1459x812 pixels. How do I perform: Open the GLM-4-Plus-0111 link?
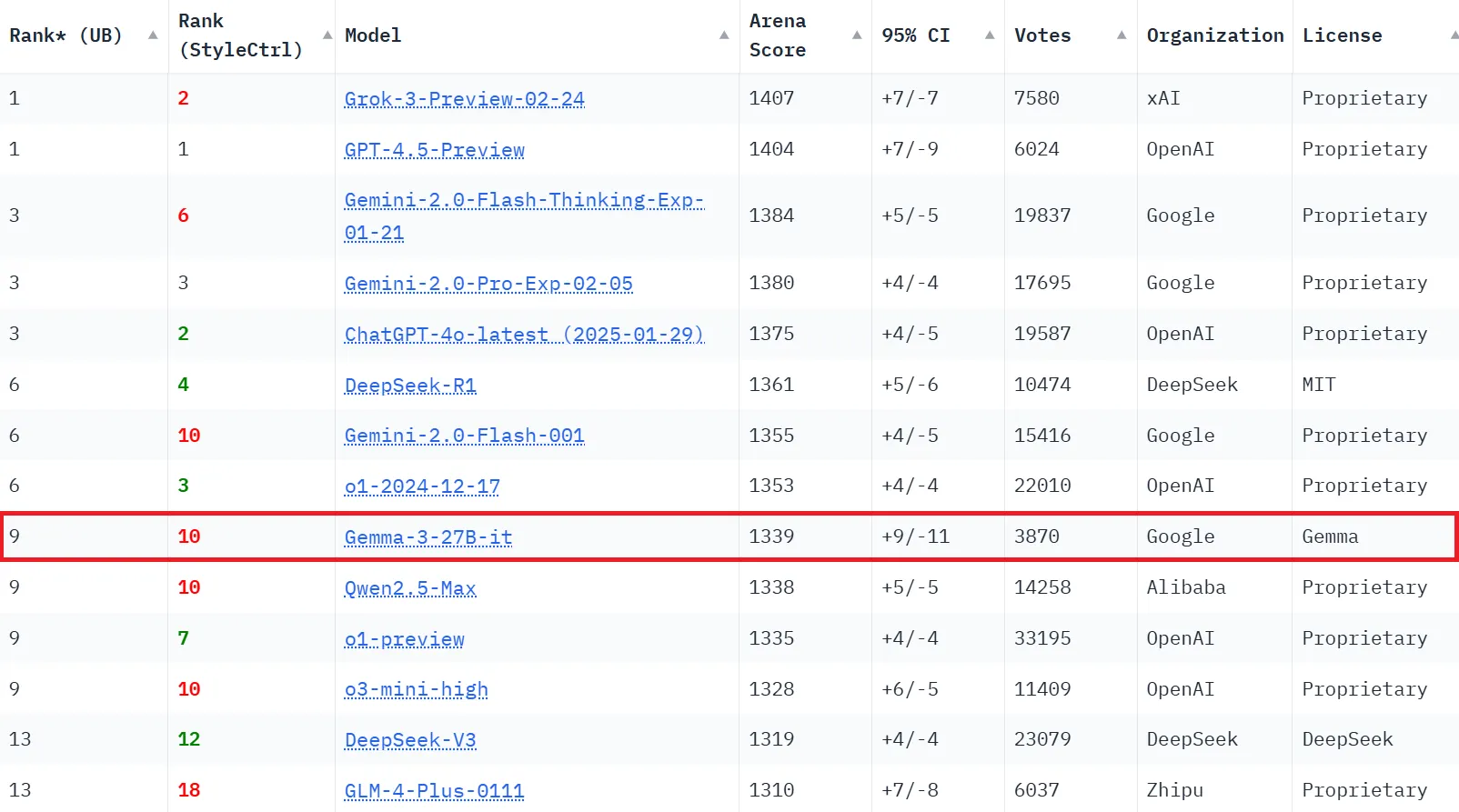point(434,790)
